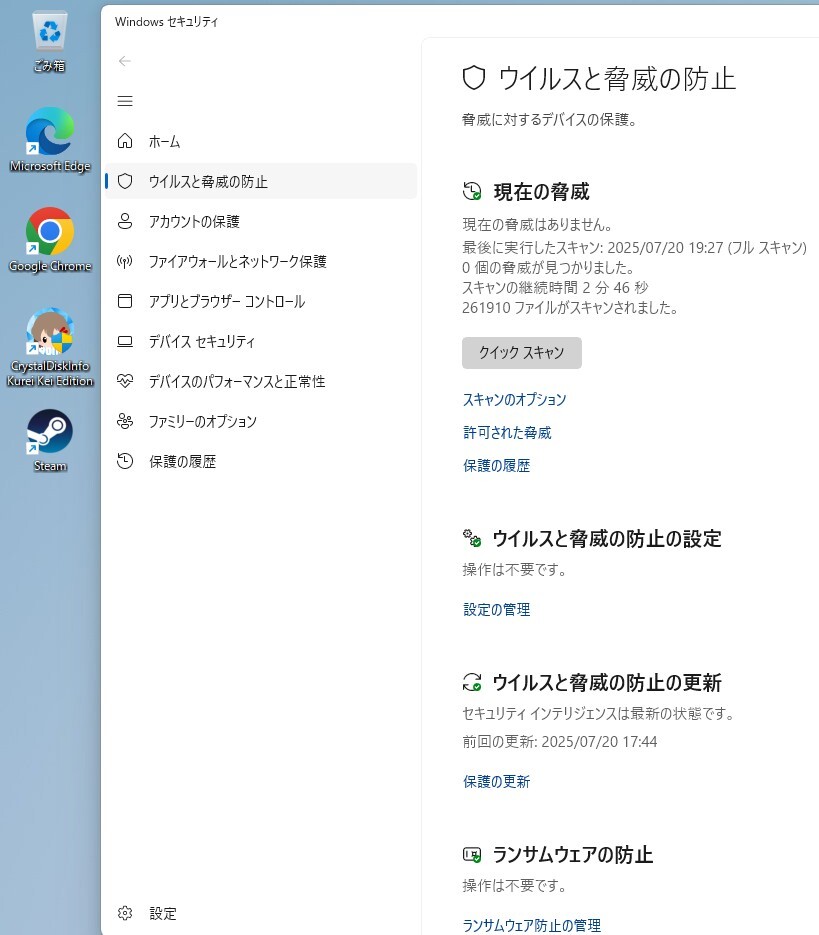Screen dimensions: 819x935
Task: Go to ホーム in the navigation
Action: [261, 141]
